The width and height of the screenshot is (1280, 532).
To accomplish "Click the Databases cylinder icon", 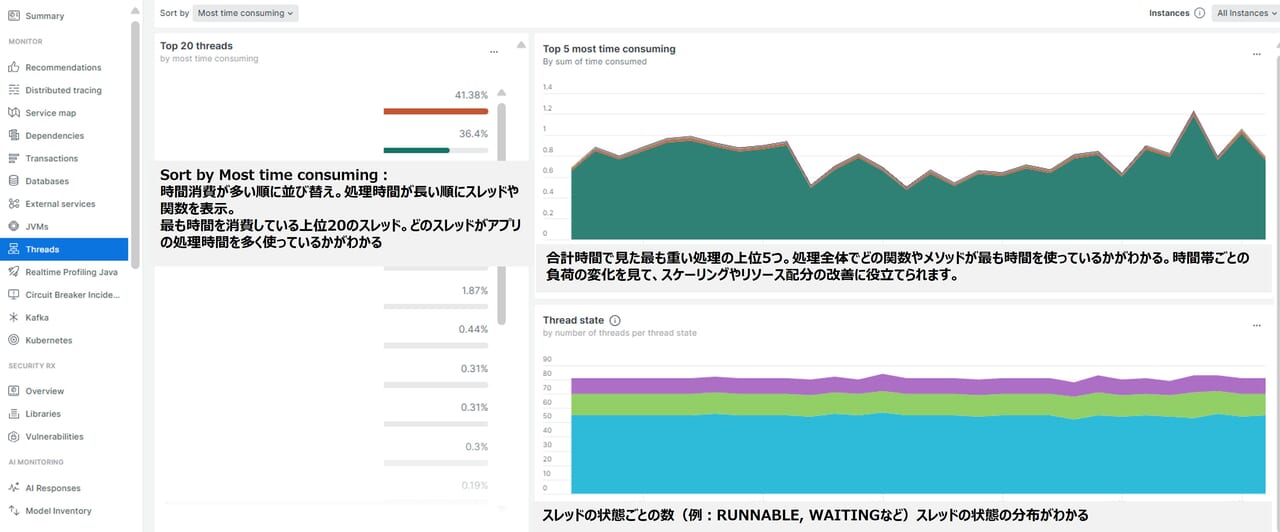I will coord(14,181).
